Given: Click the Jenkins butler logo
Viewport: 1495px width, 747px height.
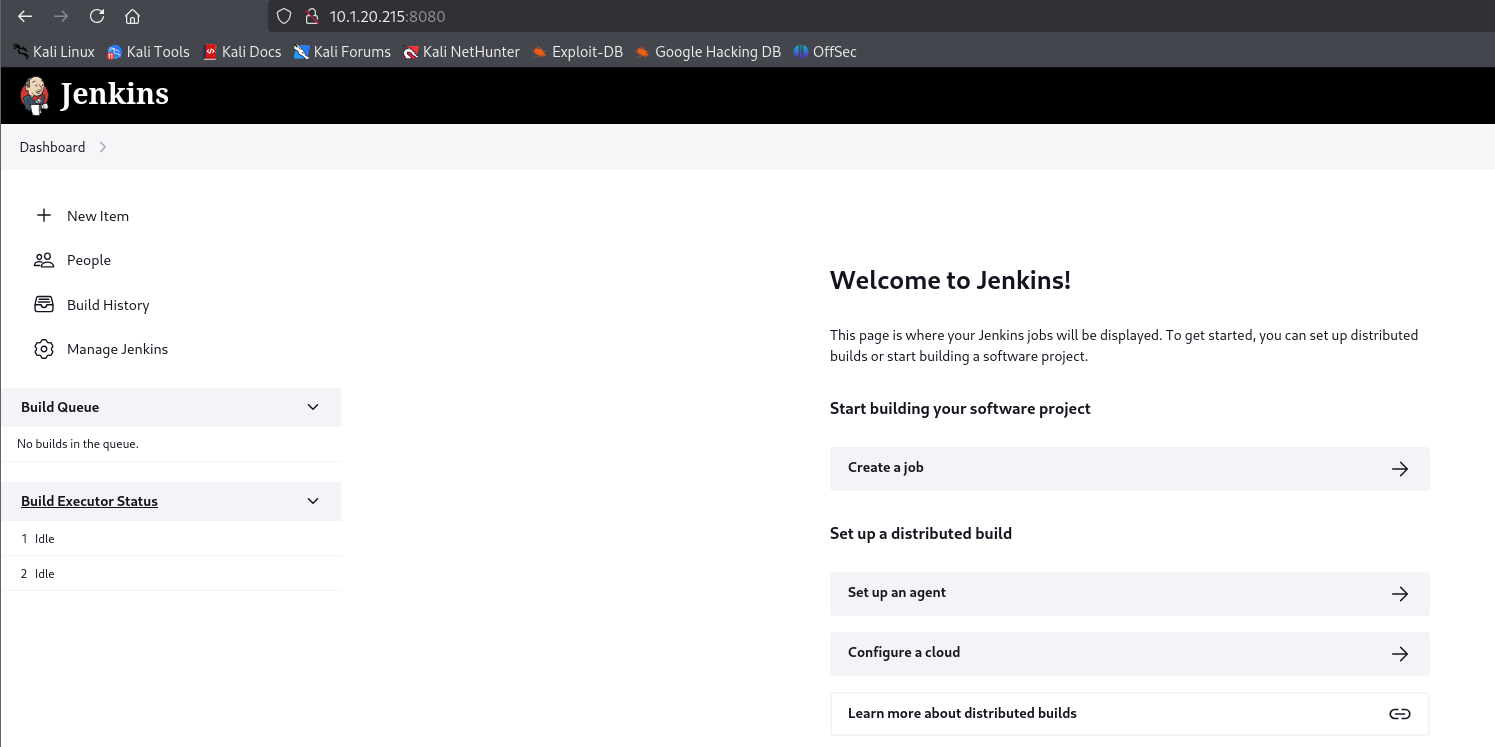Looking at the screenshot, I should pyautogui.click(x=34, y=94).
